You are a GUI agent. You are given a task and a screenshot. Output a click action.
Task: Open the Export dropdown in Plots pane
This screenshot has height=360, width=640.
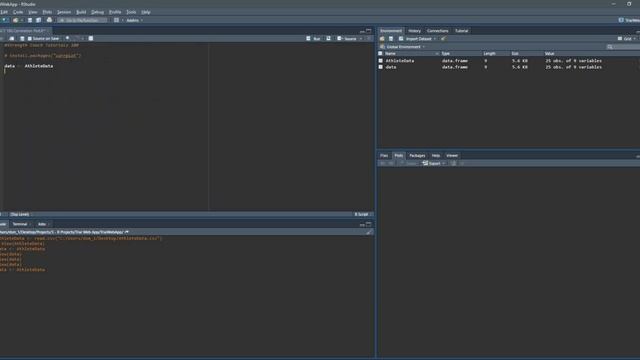434,163
